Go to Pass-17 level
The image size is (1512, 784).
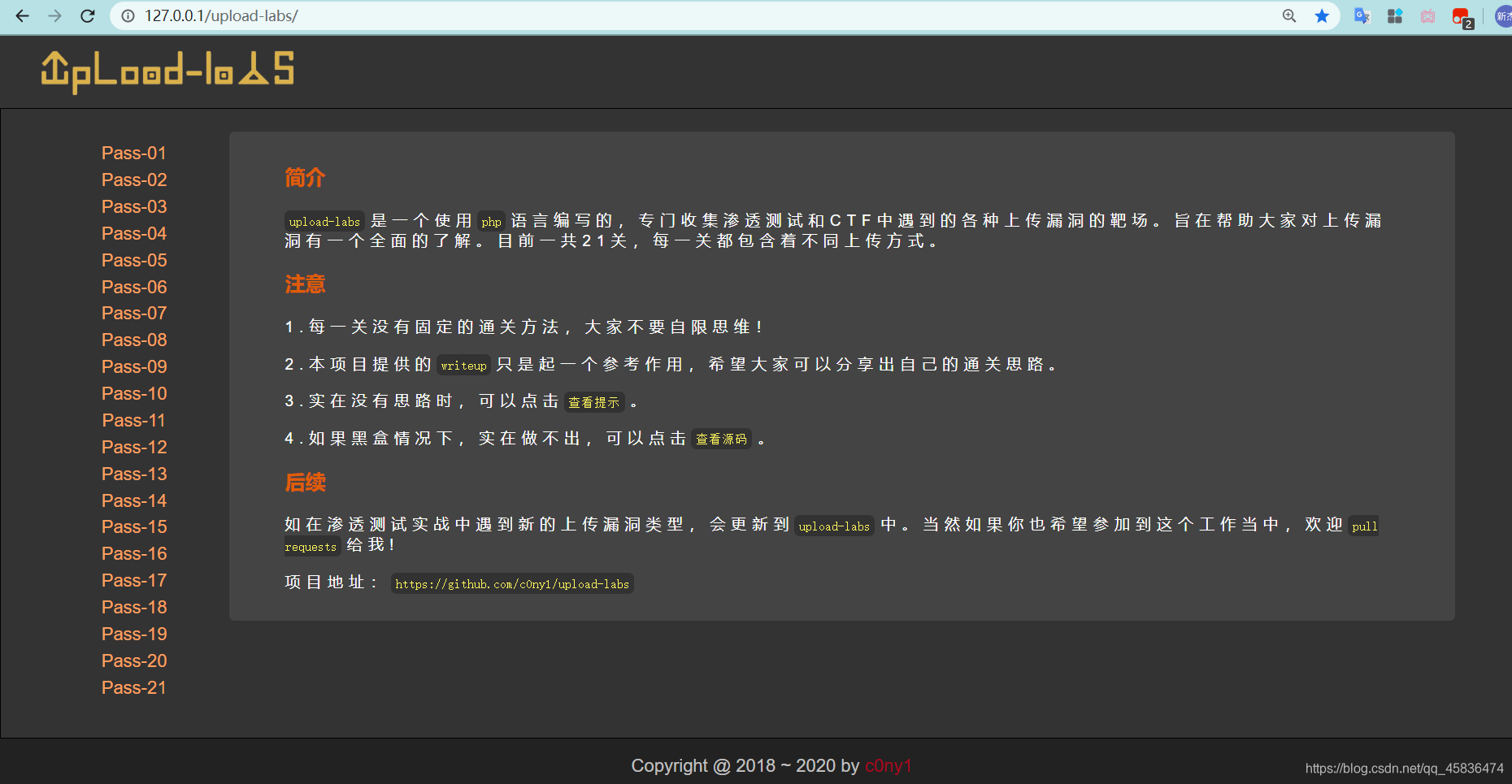pyautogui.click(x=134, y=580)
